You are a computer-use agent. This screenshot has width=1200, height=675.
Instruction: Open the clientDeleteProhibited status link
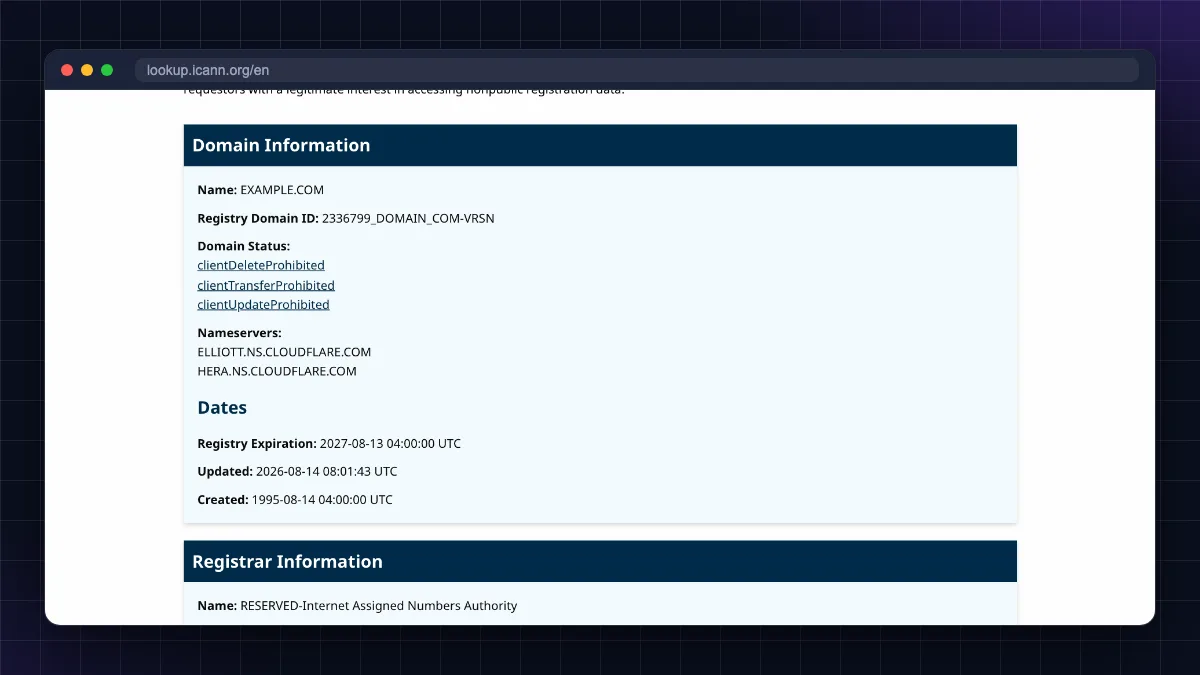(x=261, y=265)
